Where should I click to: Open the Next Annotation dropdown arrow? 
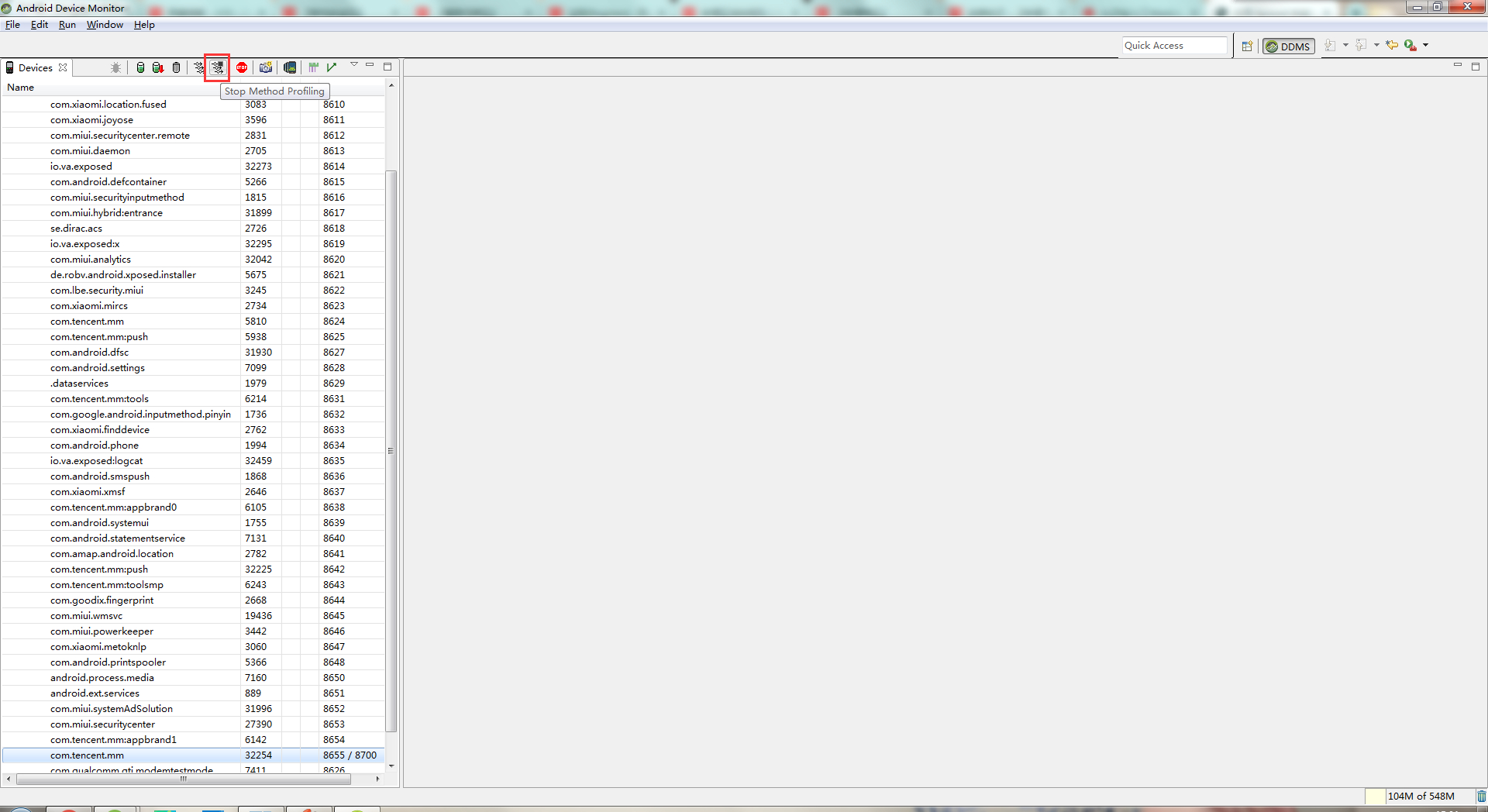(x=1345, y=45)
